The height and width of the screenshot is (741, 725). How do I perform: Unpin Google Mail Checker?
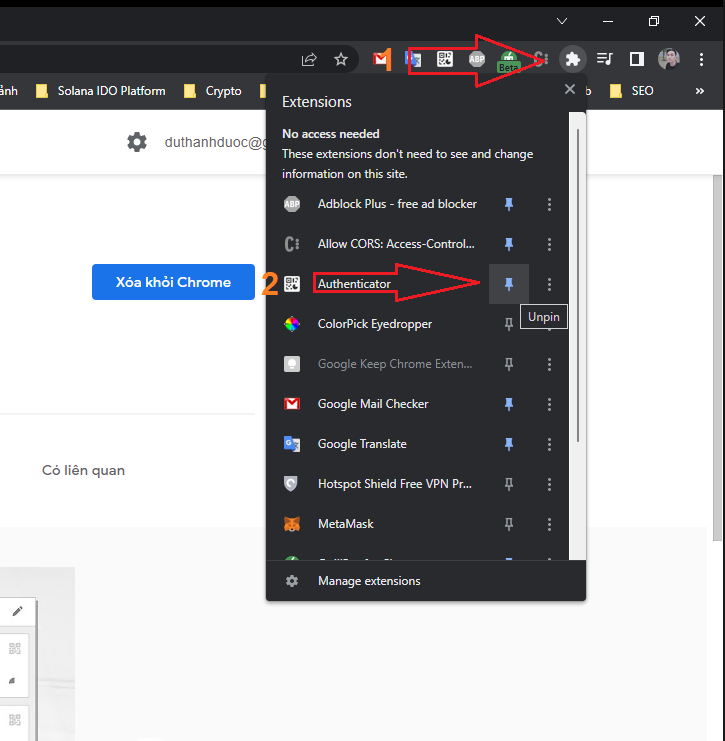[509, 404]
